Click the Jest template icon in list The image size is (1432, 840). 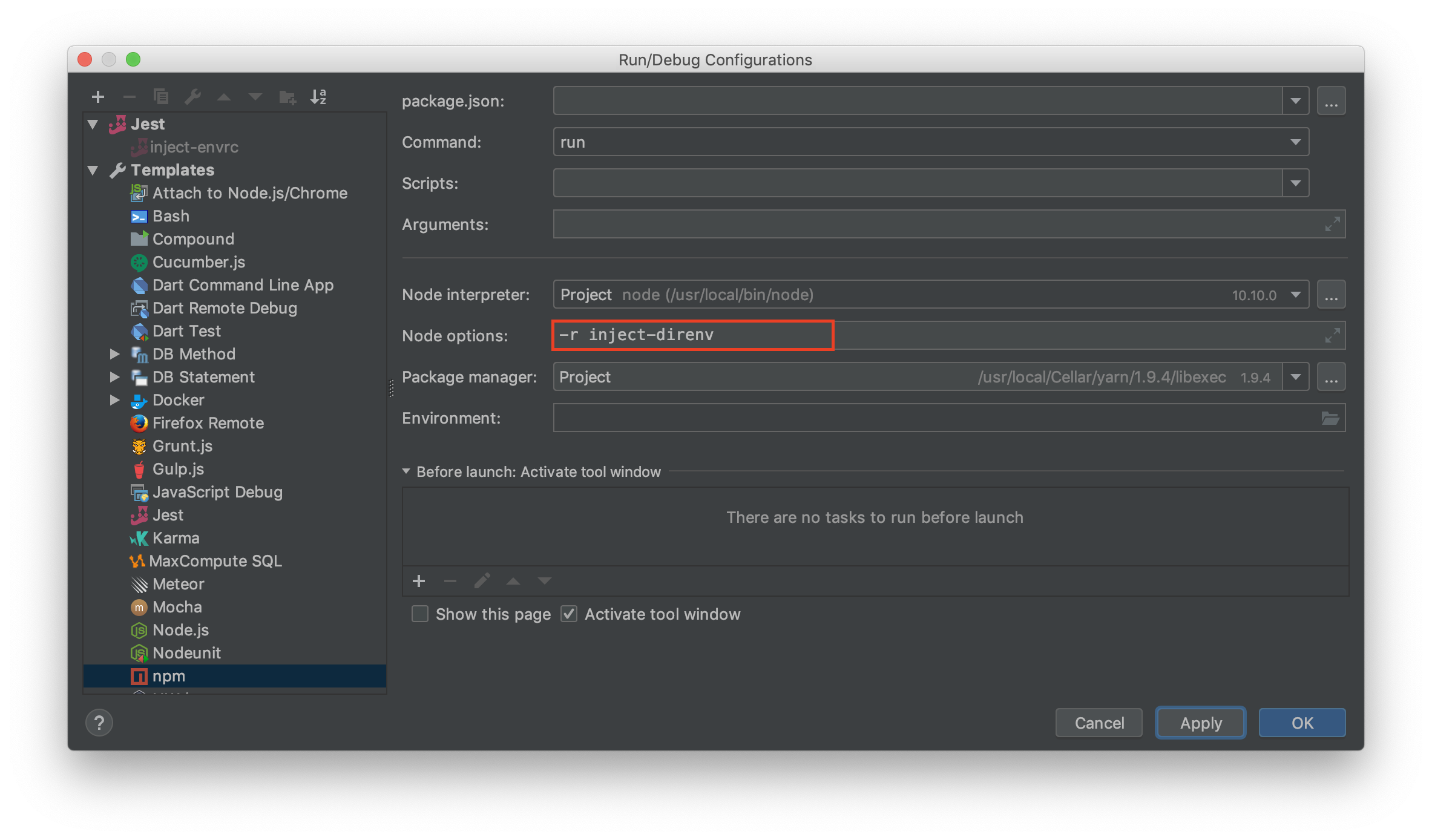coord(137,515)
